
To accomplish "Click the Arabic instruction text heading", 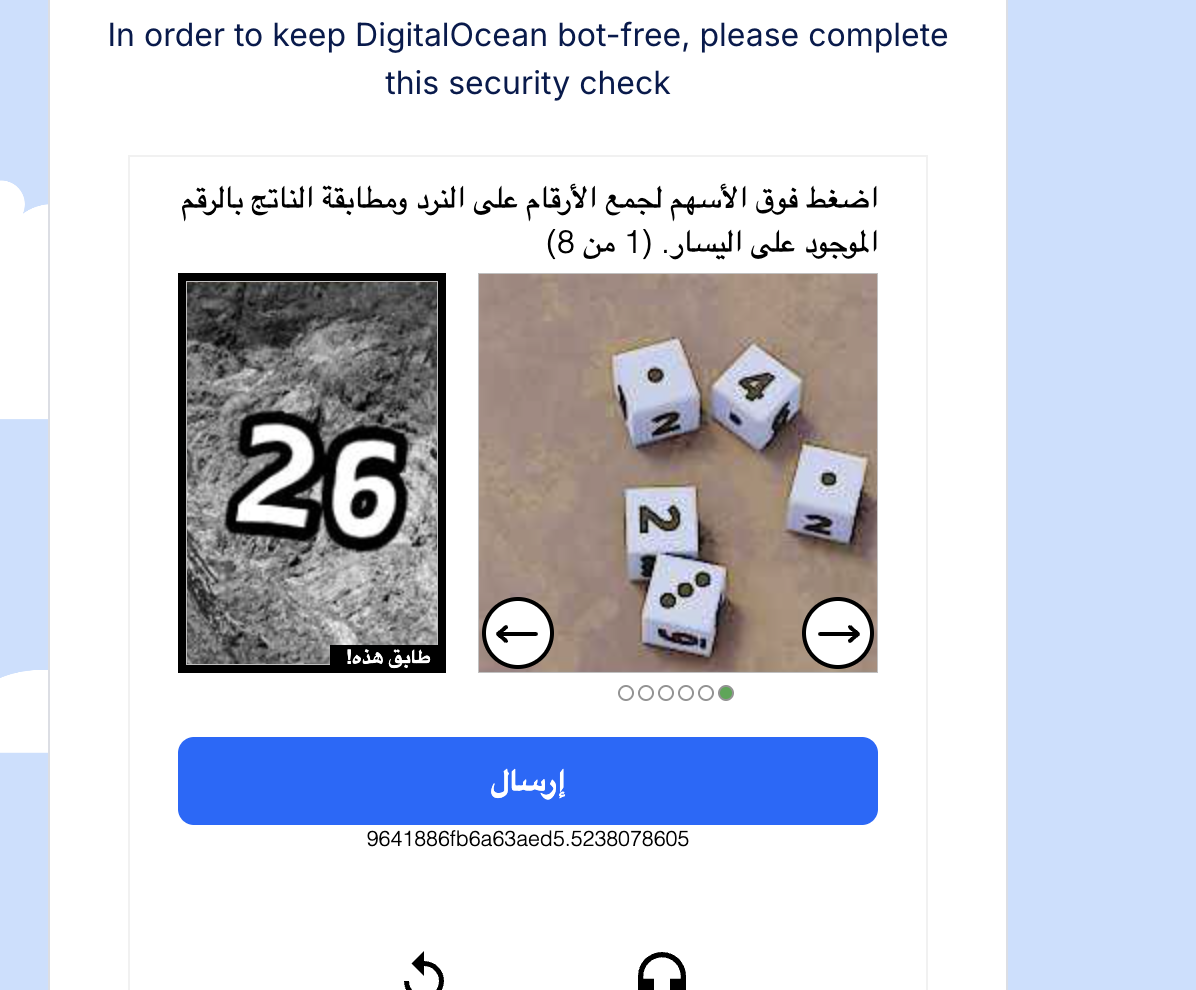I will [x=528, y=220].
